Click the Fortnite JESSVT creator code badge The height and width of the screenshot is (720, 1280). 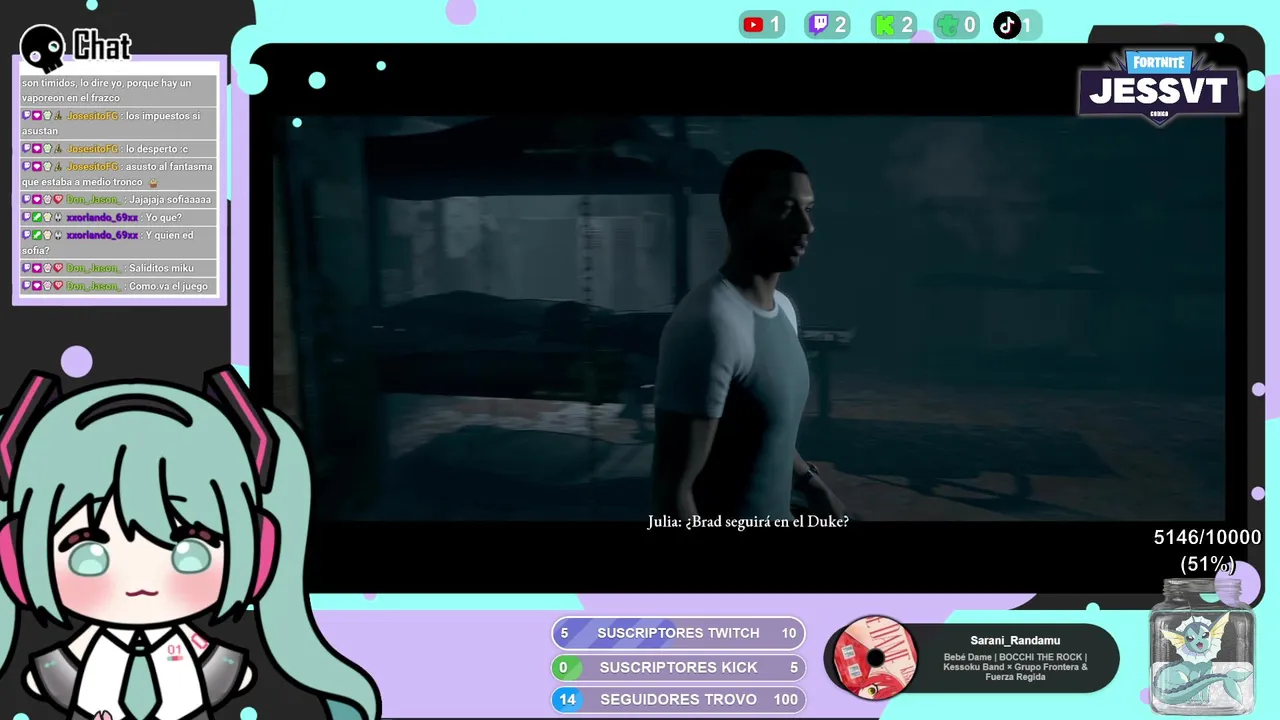[x=1160, y=87]
